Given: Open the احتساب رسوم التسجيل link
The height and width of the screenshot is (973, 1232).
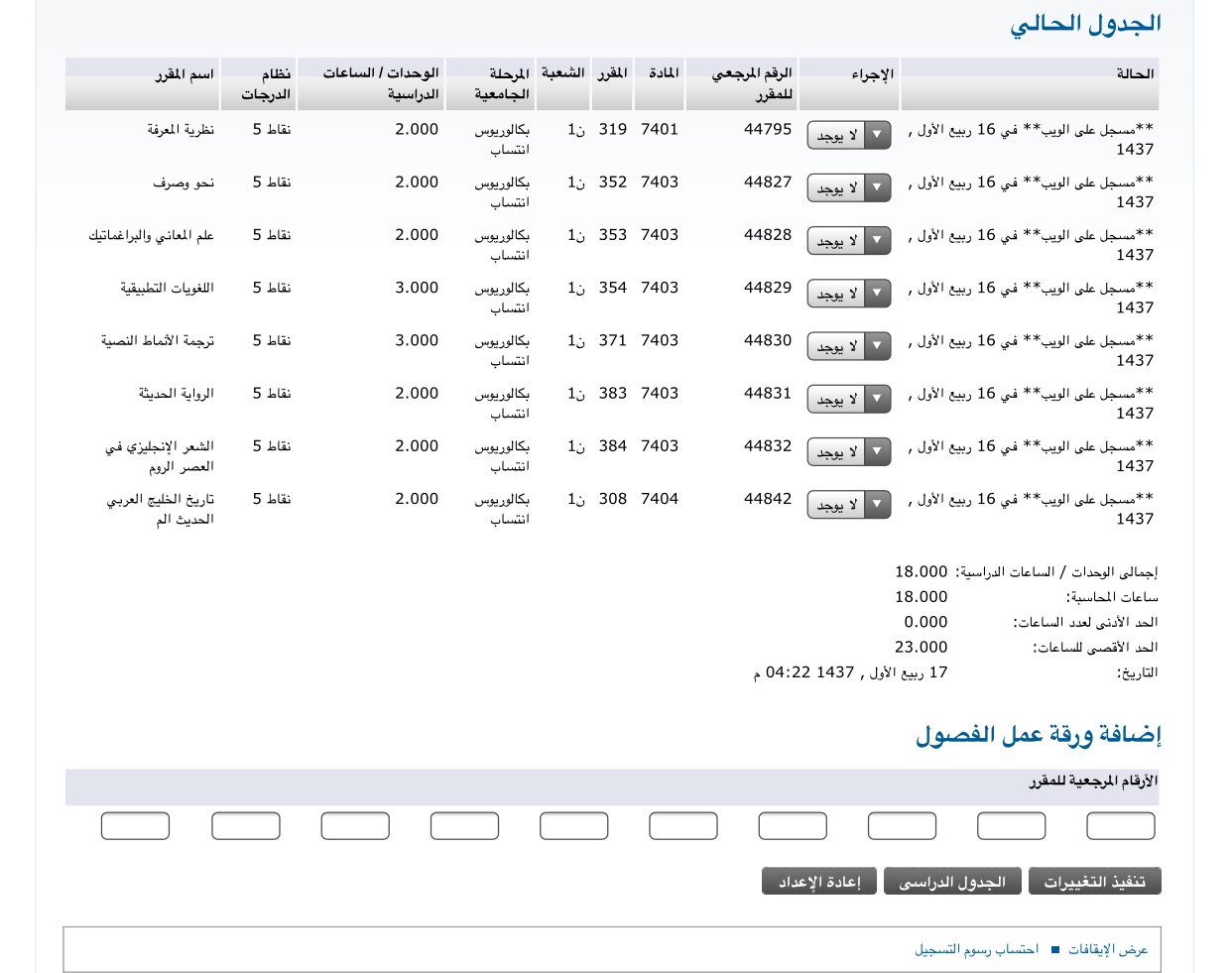Looking at the screenshot, I should (x=976, y=949).
